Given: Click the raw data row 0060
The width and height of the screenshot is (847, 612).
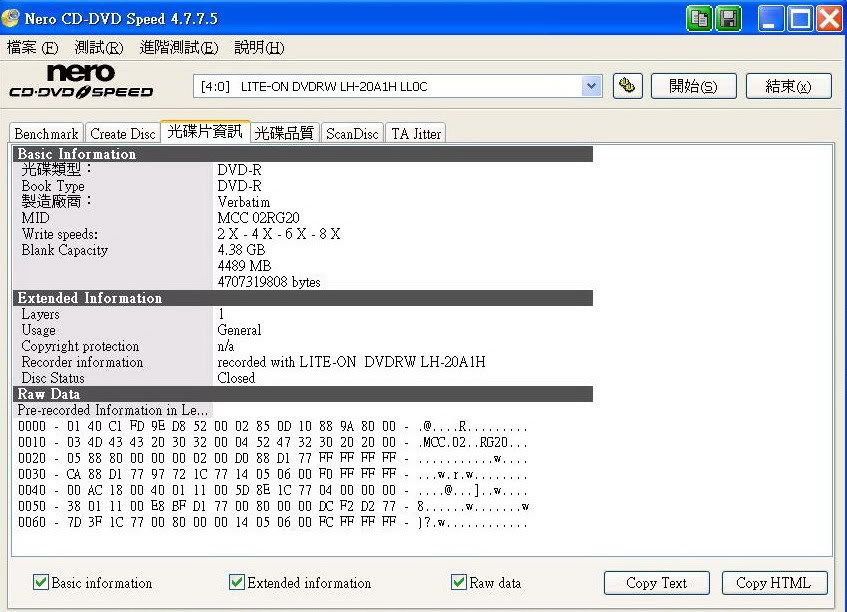Looking at the screenshot, I should (x=272, y=522).
